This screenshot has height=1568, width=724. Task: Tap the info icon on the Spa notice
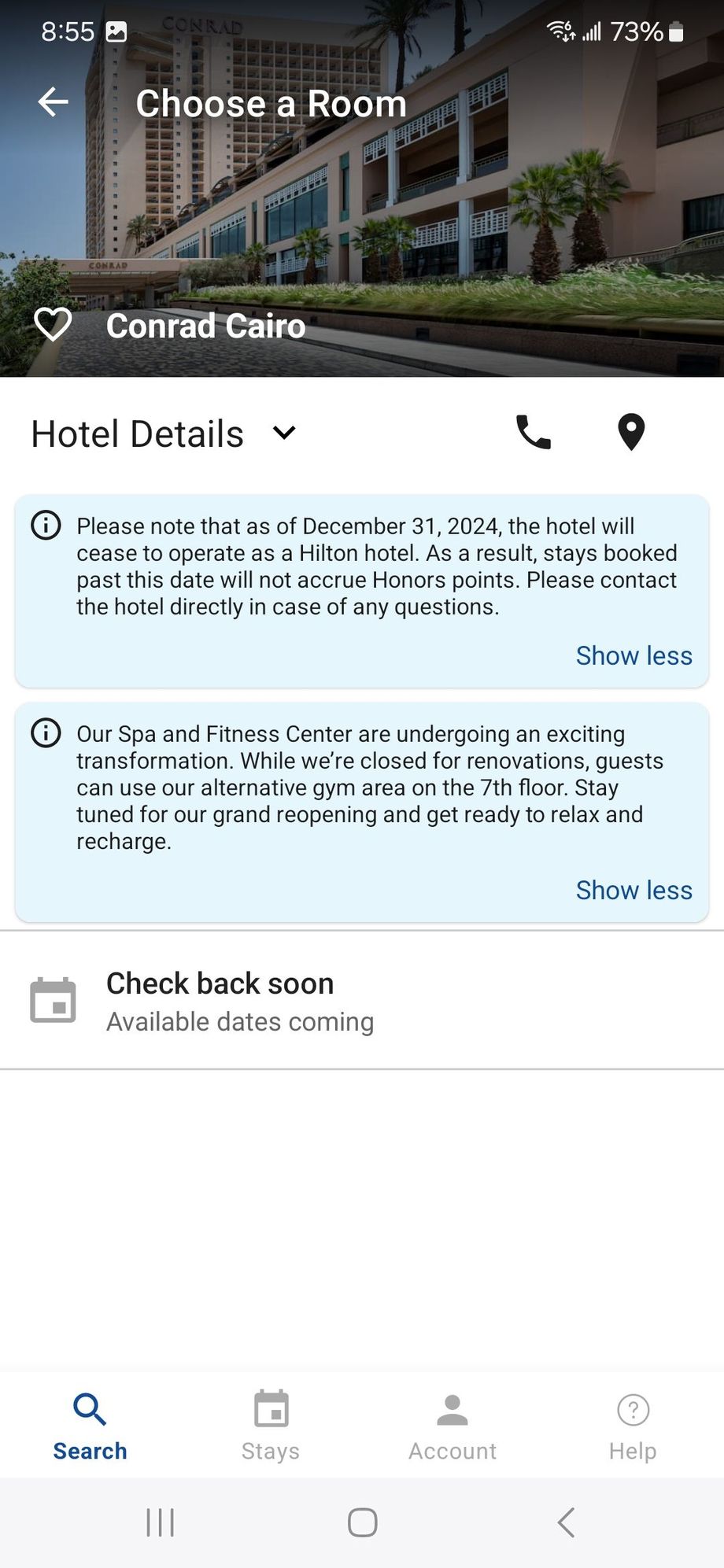(46, 732)
